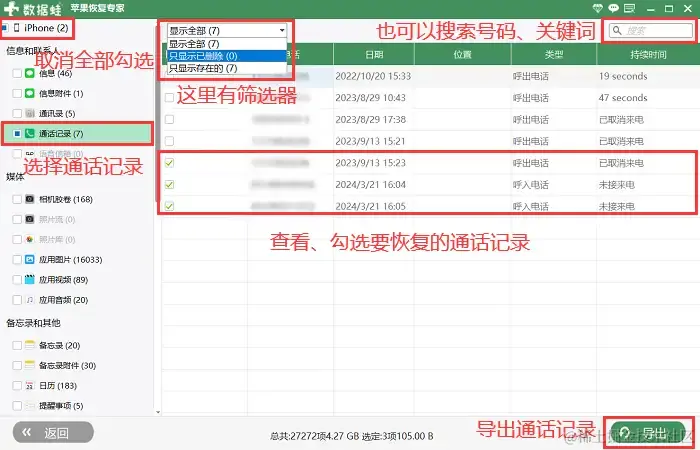The width and height of the screenshot is (700, 450).
Task: Select the 提醒事项 (5) category
Action: (61, 405)
